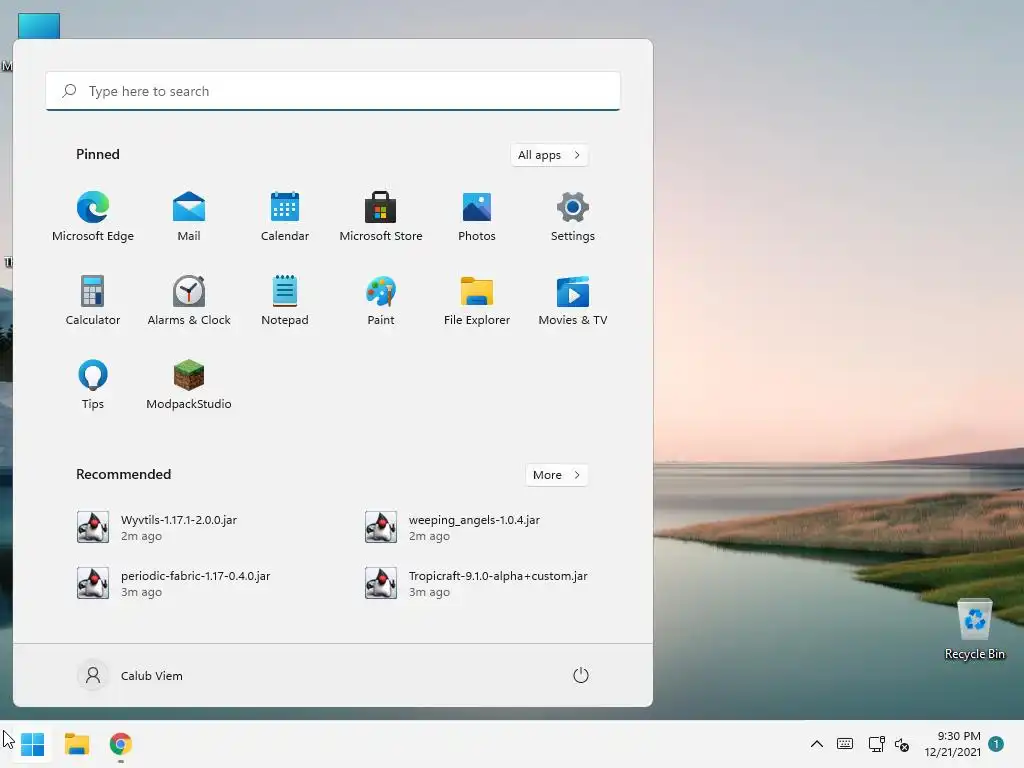This screenshot has height=768, width=1024.
Task: Open Tropicraft-9.1.0-alpha+custom.jar file
Action: (x=477, y=583)
